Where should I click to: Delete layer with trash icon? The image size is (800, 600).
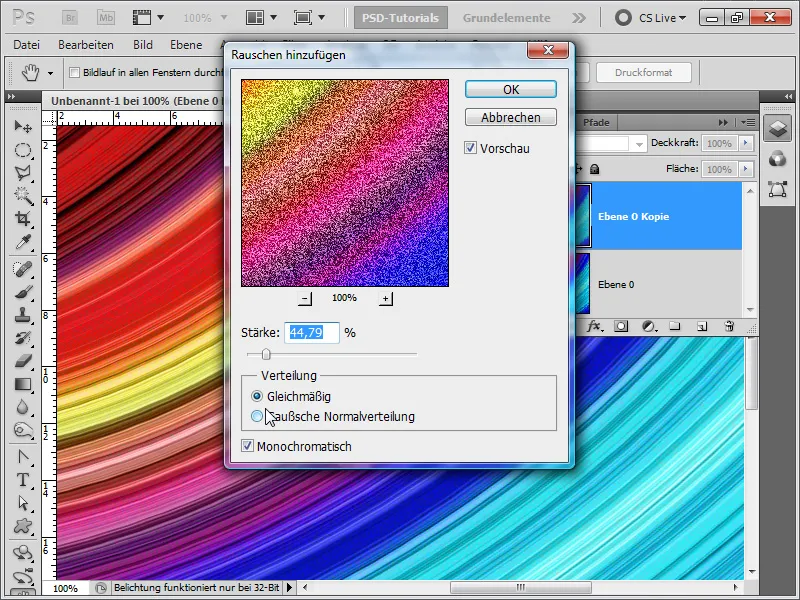(729, 326)
